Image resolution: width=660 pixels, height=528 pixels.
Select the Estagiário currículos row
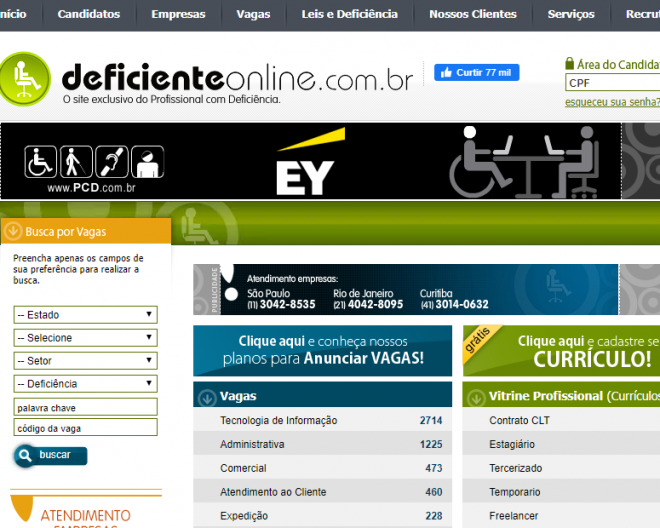click(x=561, y=444)
